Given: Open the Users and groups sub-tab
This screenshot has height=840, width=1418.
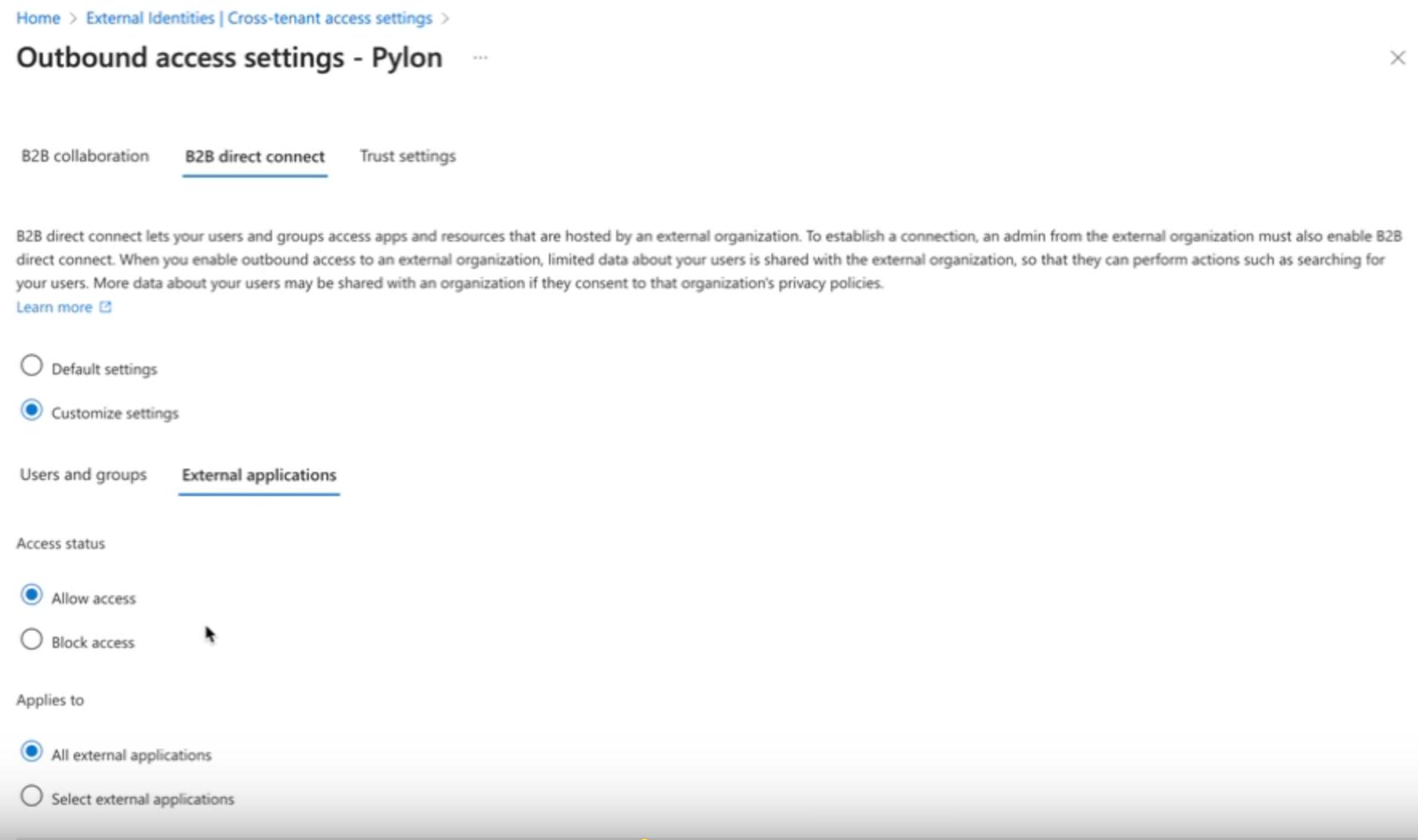Looking at the screenshot, I should [x=83, y=474].
